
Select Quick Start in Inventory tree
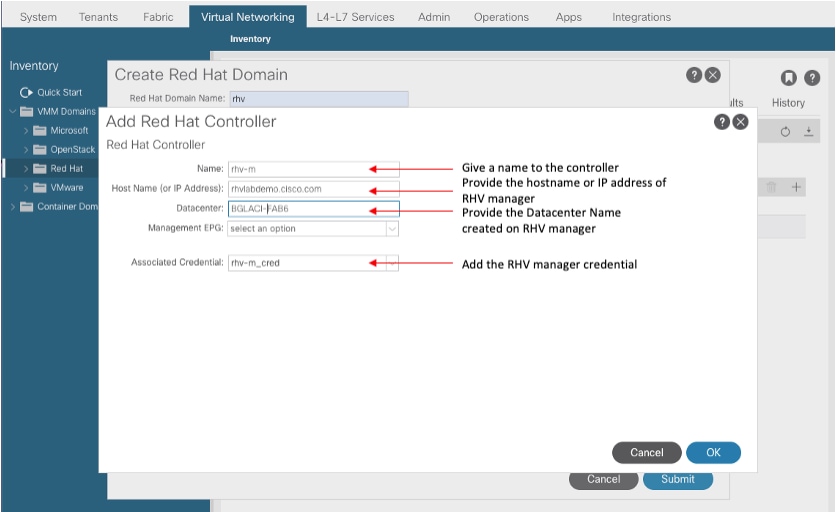click(x=59, y=92)
